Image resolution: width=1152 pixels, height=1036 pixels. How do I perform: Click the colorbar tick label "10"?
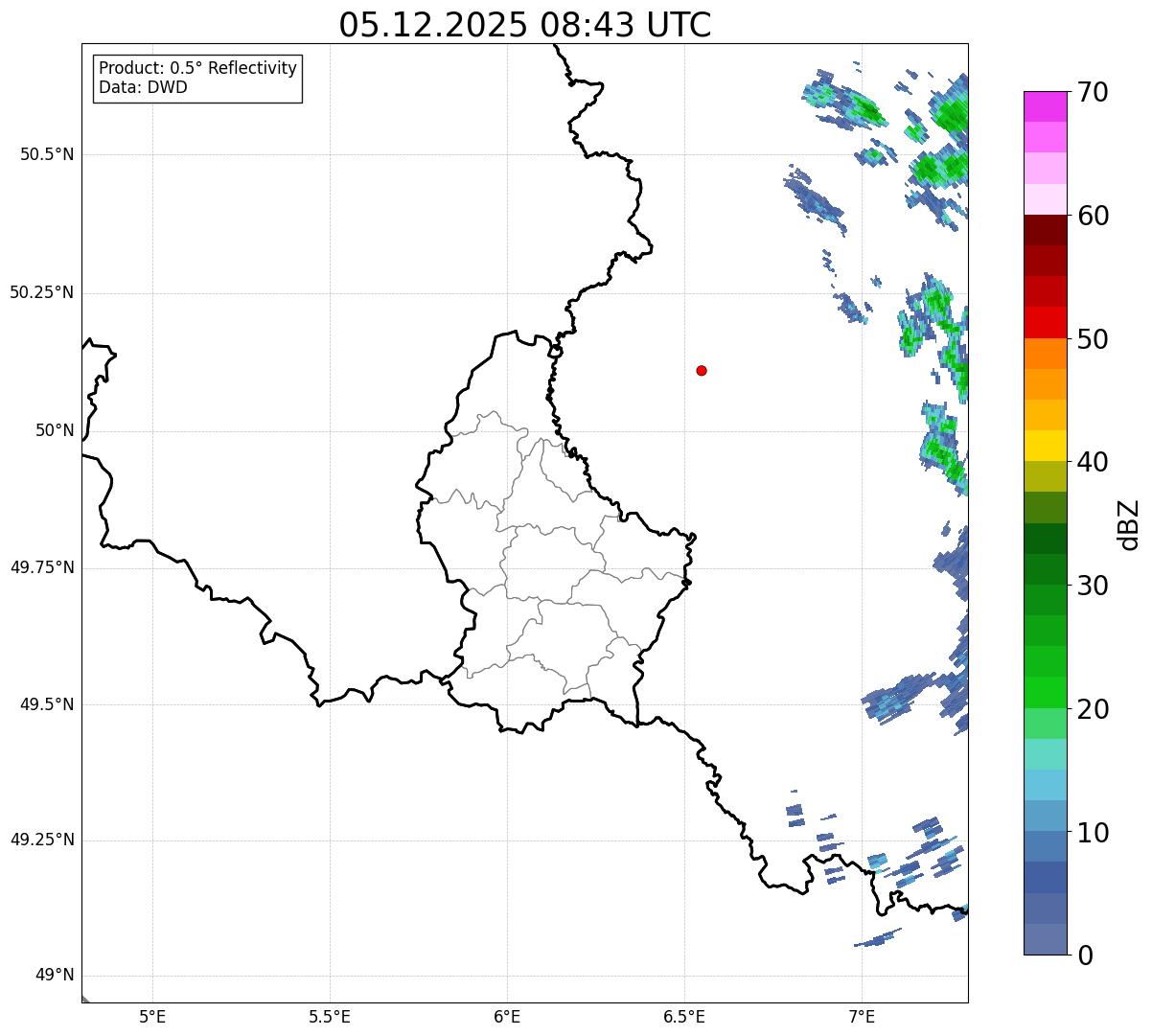coord(1093,832)
